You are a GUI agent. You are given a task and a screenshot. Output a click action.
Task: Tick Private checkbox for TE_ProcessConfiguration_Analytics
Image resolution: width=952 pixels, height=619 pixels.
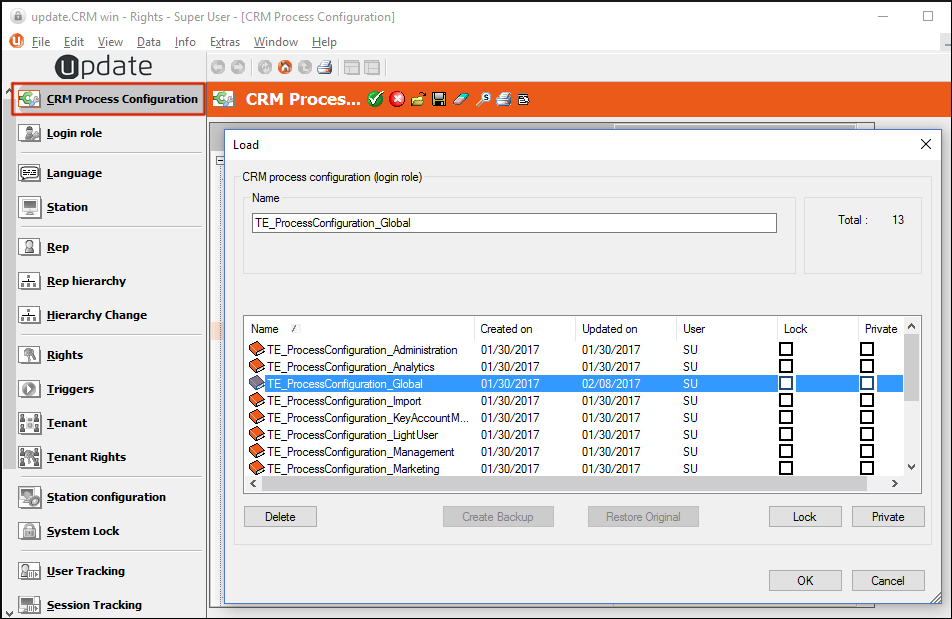pos(867,366)
